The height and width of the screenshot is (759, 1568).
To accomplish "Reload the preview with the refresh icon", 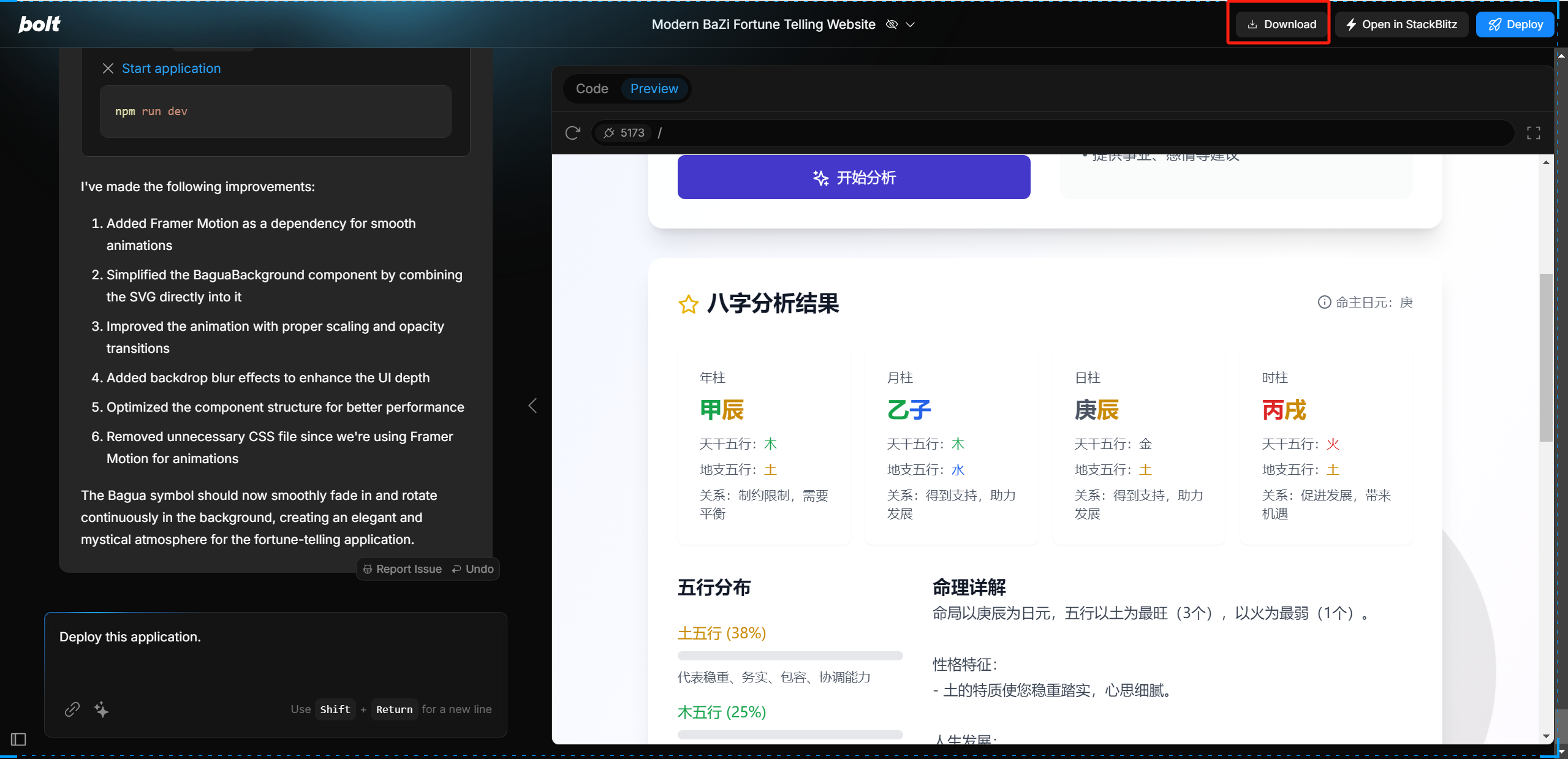I will (572, 132).
